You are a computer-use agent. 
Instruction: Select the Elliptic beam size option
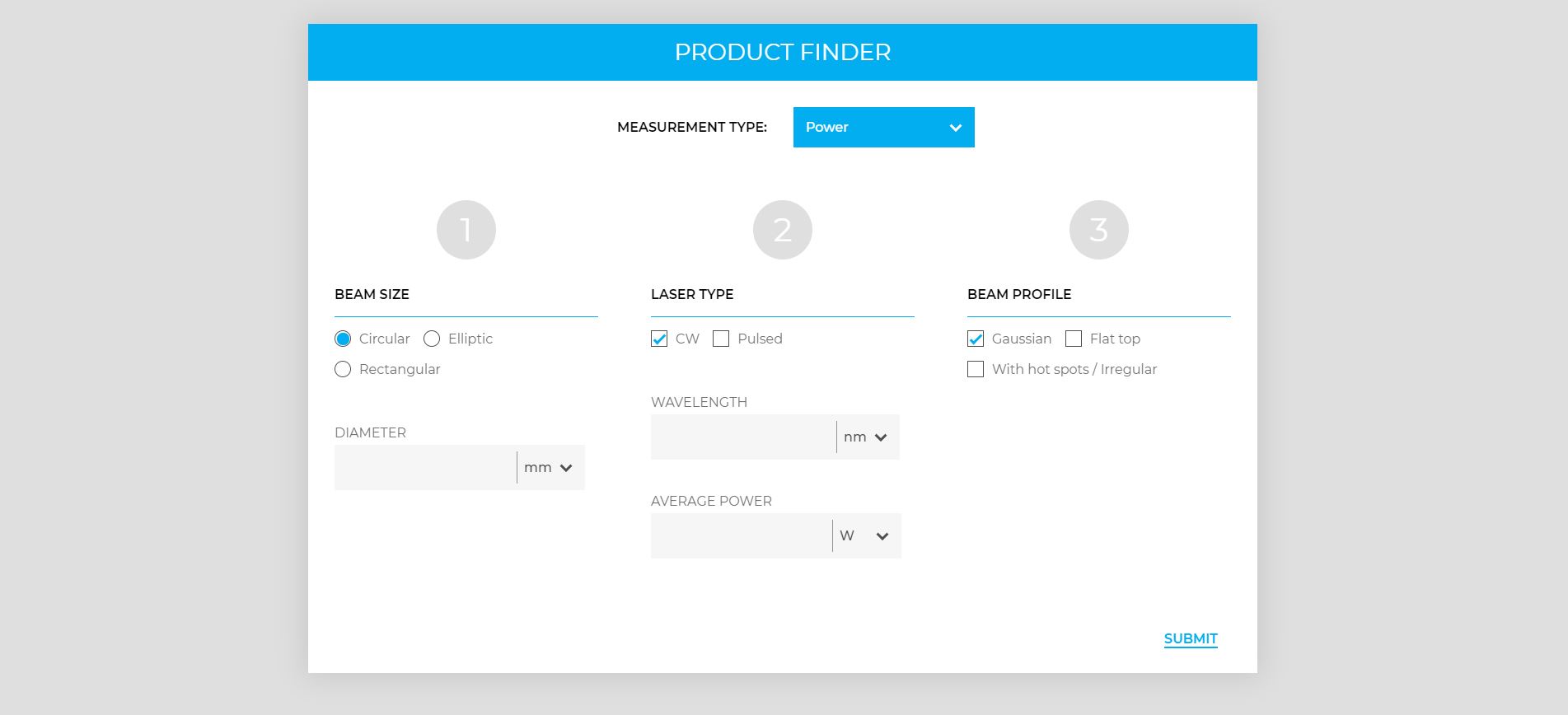431,339
